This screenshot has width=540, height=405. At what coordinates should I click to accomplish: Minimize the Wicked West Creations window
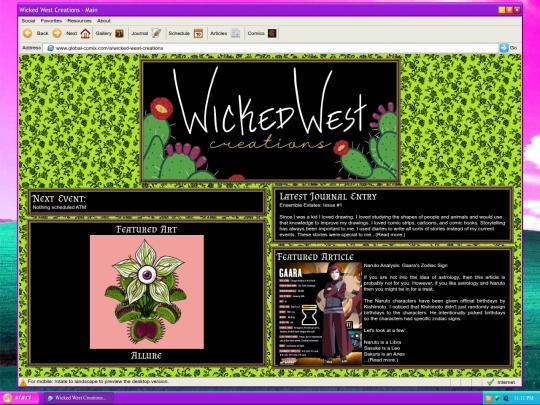point(502,10)
